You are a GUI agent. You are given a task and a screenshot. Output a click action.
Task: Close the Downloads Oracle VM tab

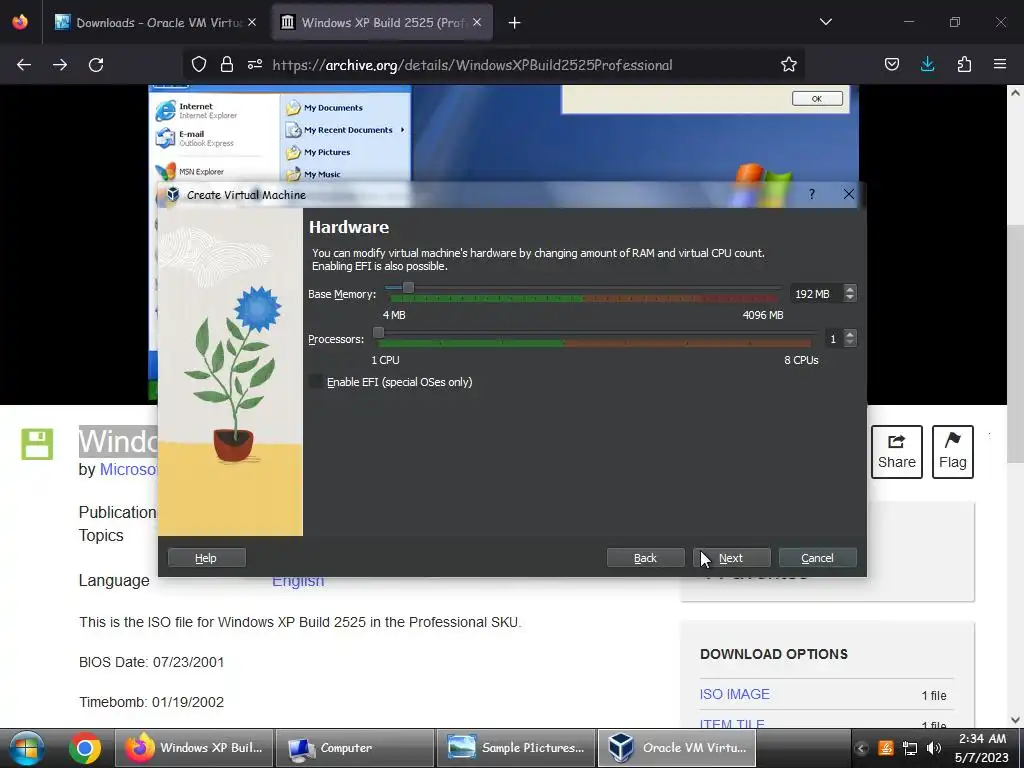coord(252,22)
